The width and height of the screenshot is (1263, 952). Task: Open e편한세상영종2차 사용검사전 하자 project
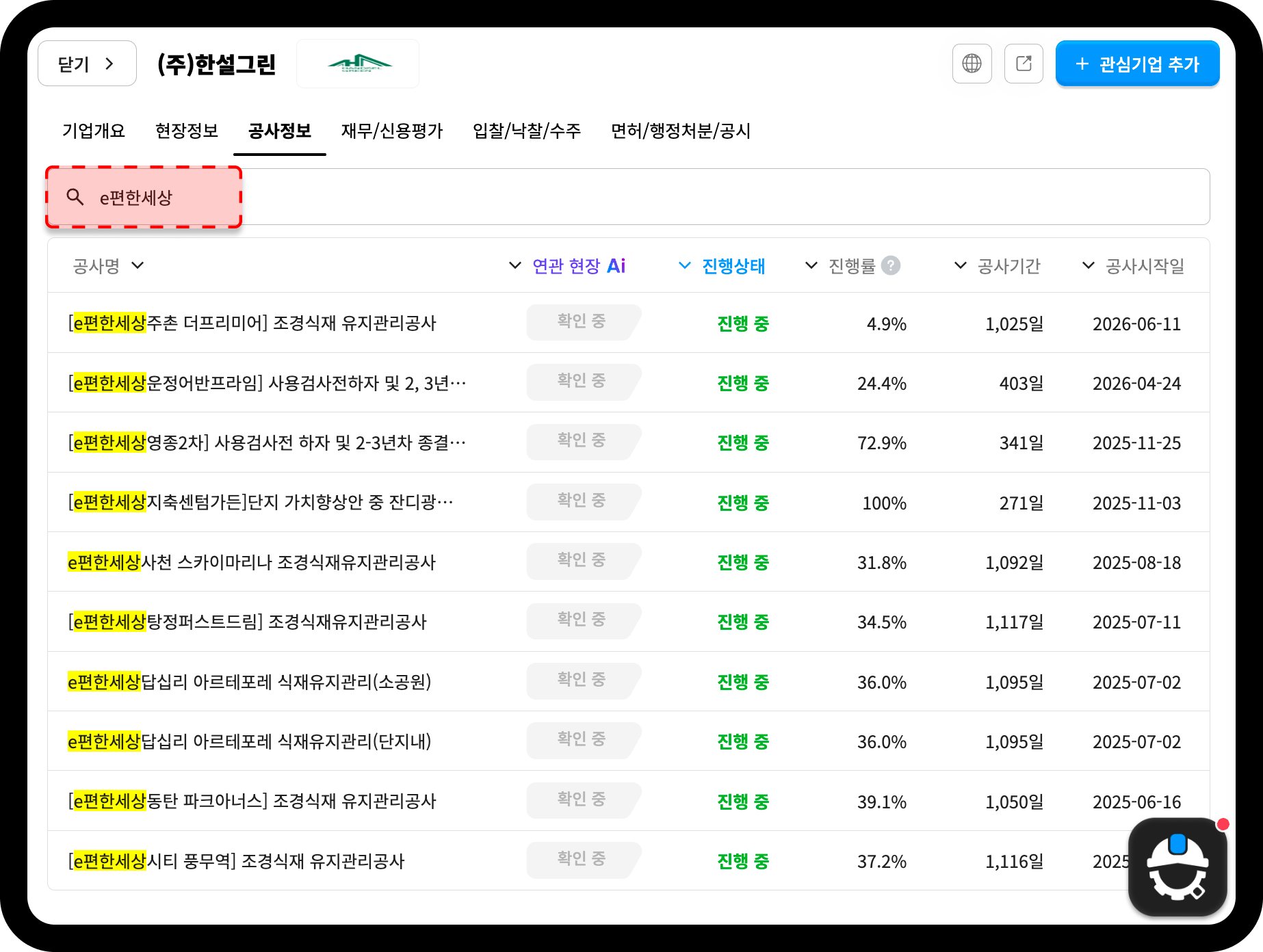[x=267, y=442]
